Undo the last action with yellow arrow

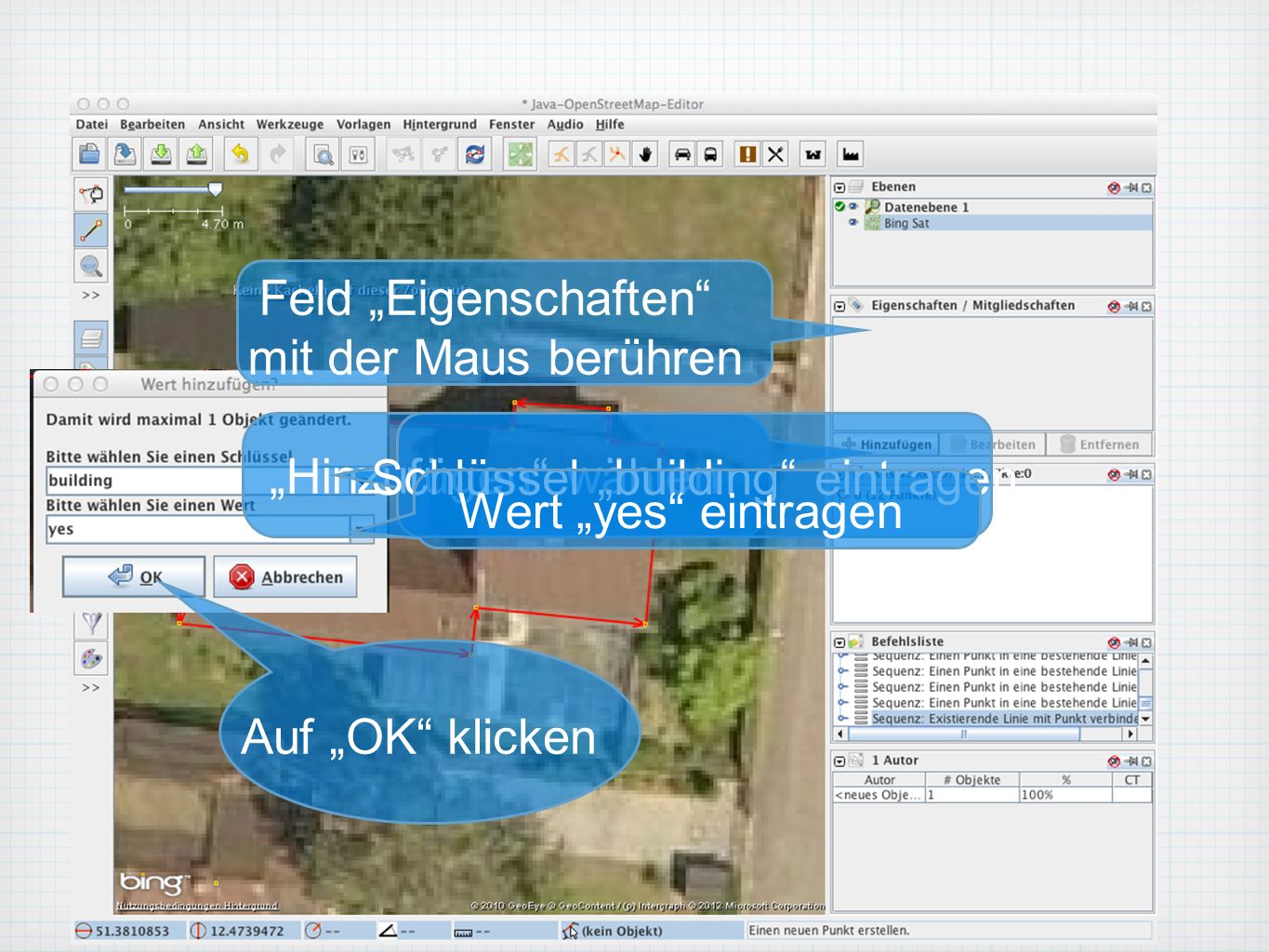[x=241, y=154]
